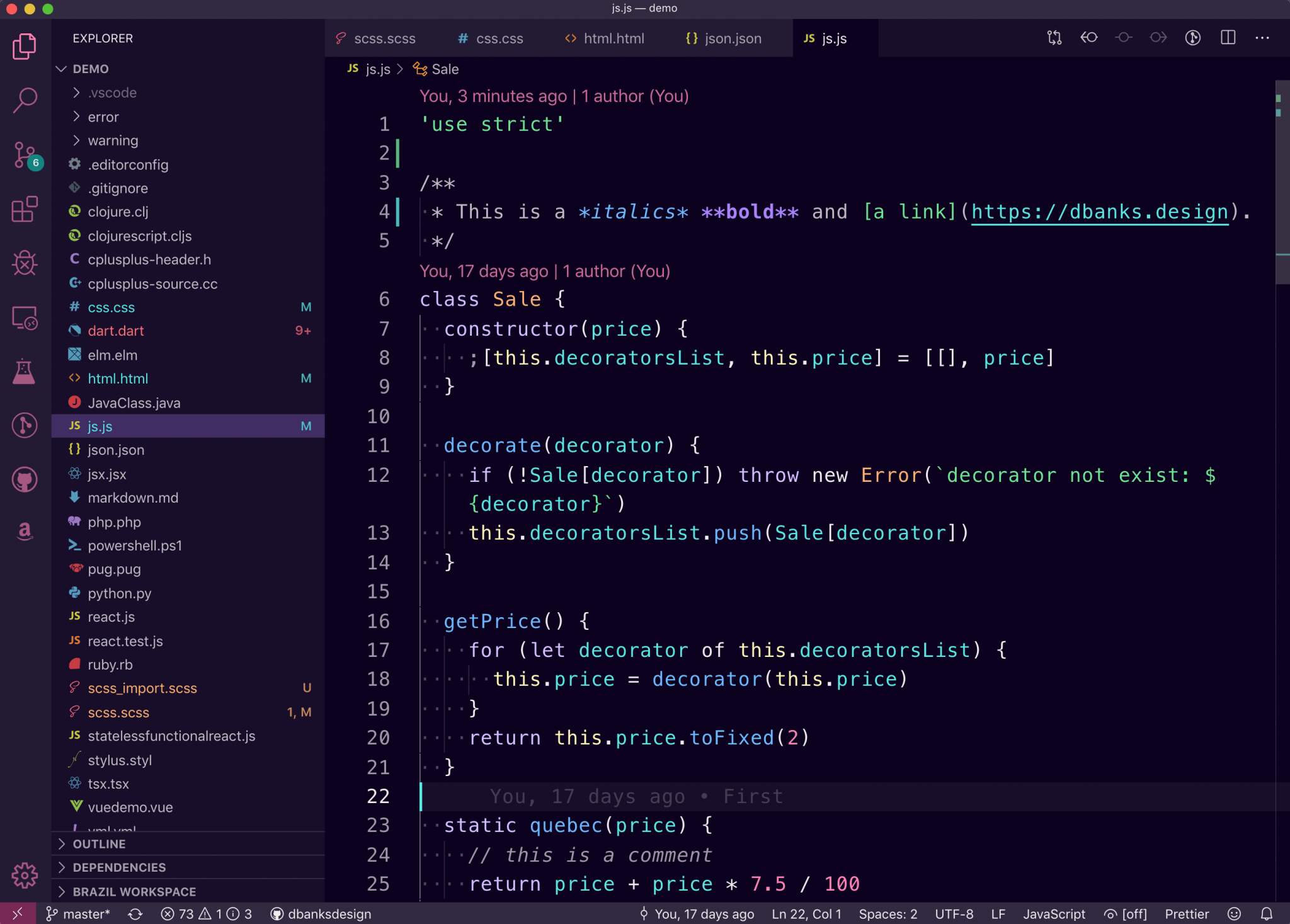
Task: Expand the warning folder
Action: tap(113, 140)
